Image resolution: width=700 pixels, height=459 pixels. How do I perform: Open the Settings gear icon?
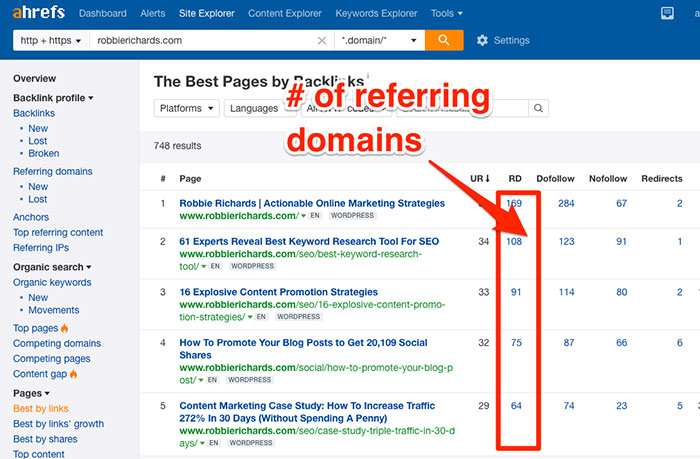482,40
